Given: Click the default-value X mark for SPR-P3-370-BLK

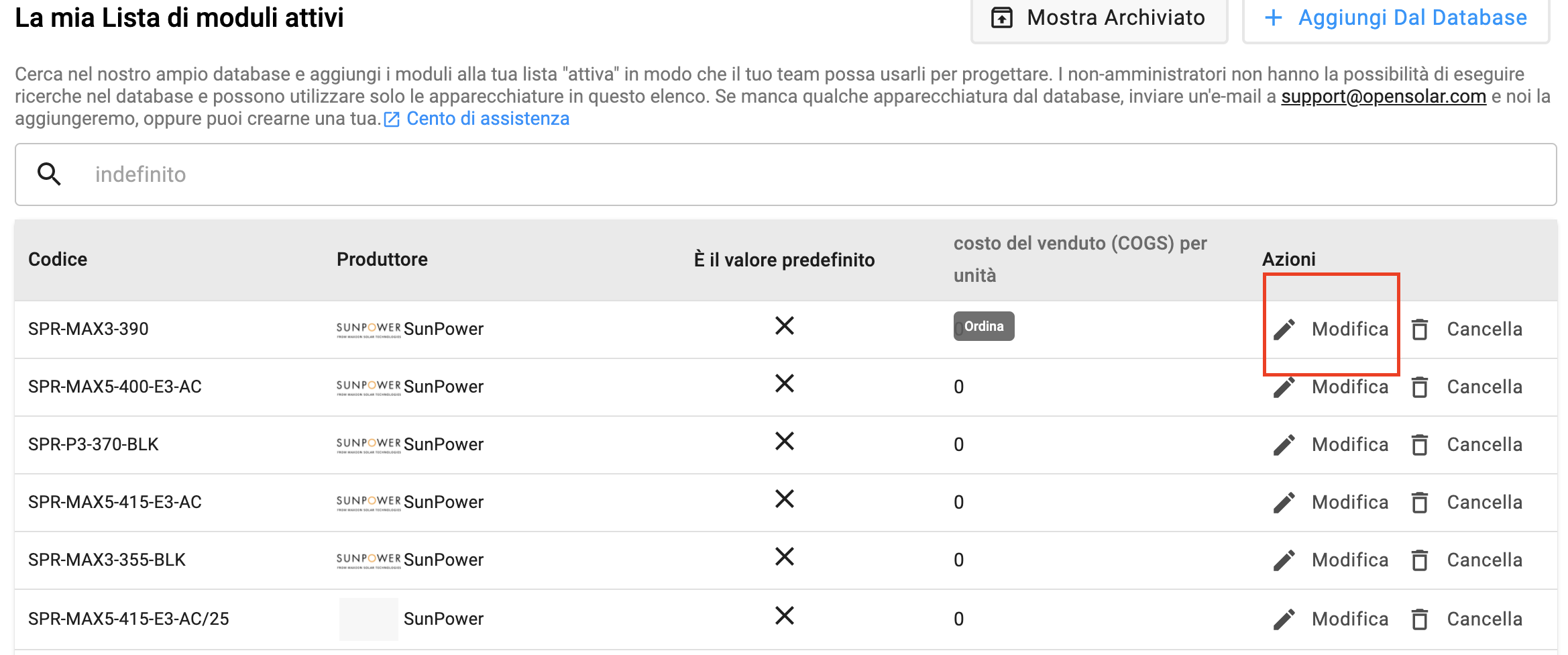Looking at the screenshot, I should coord(785,442).
